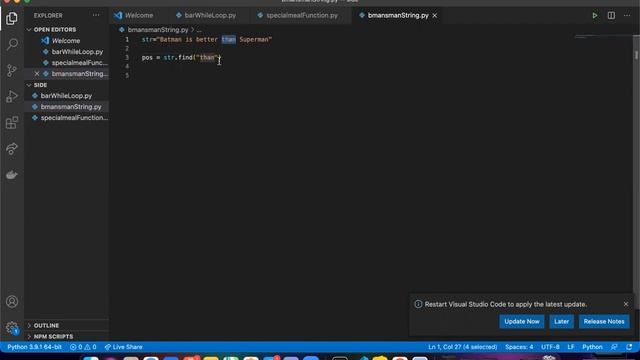Split the editor to the right

(611, 16)
